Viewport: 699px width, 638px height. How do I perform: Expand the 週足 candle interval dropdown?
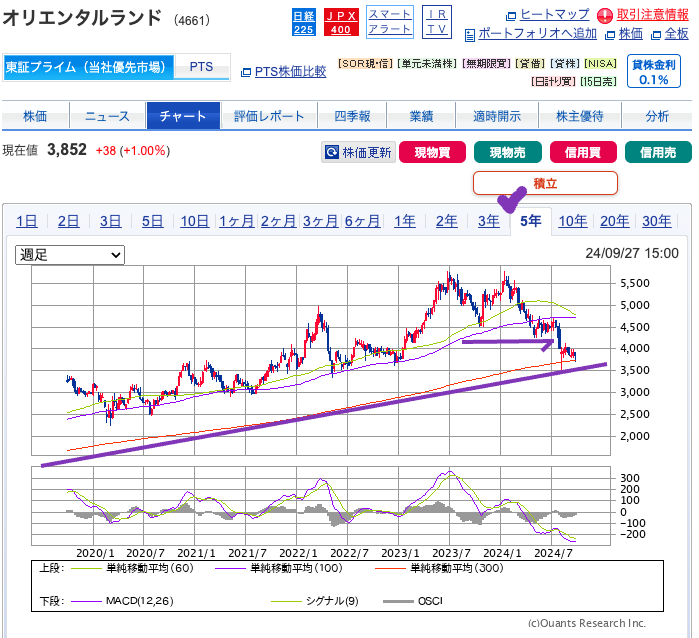(x=70, y=255)
